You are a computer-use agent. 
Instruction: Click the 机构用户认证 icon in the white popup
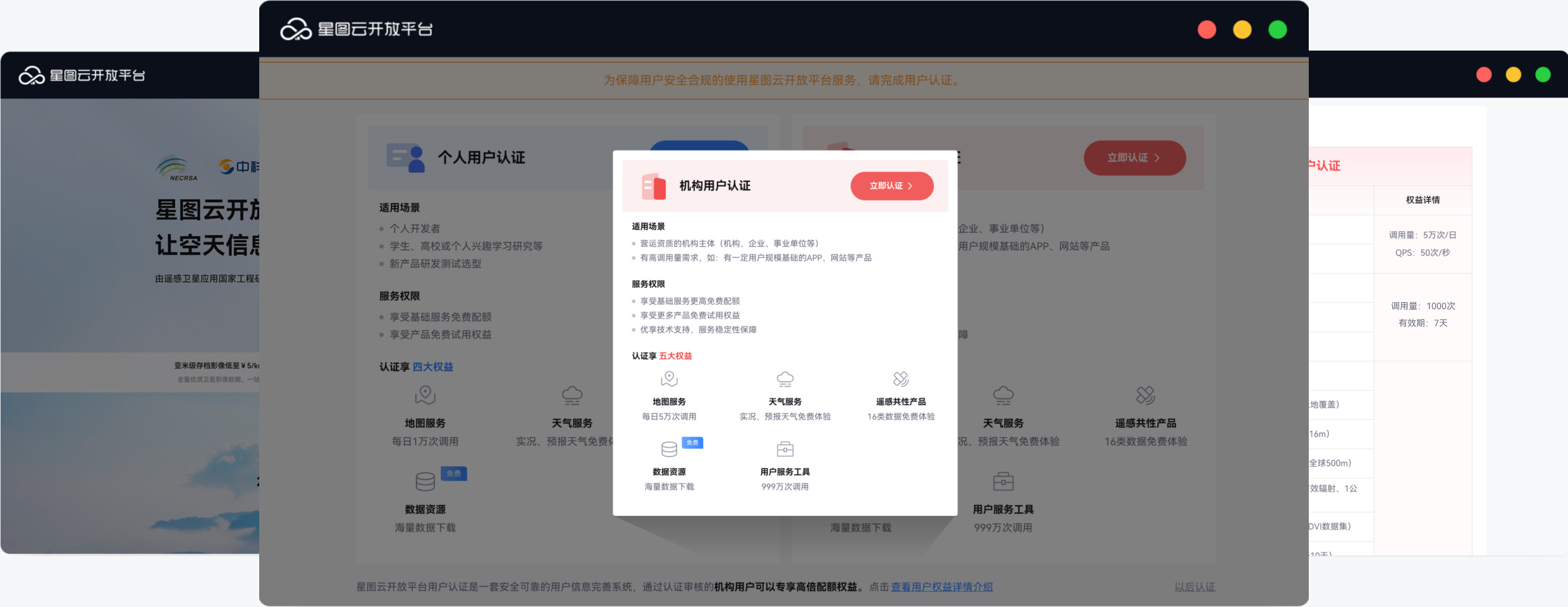654,186
